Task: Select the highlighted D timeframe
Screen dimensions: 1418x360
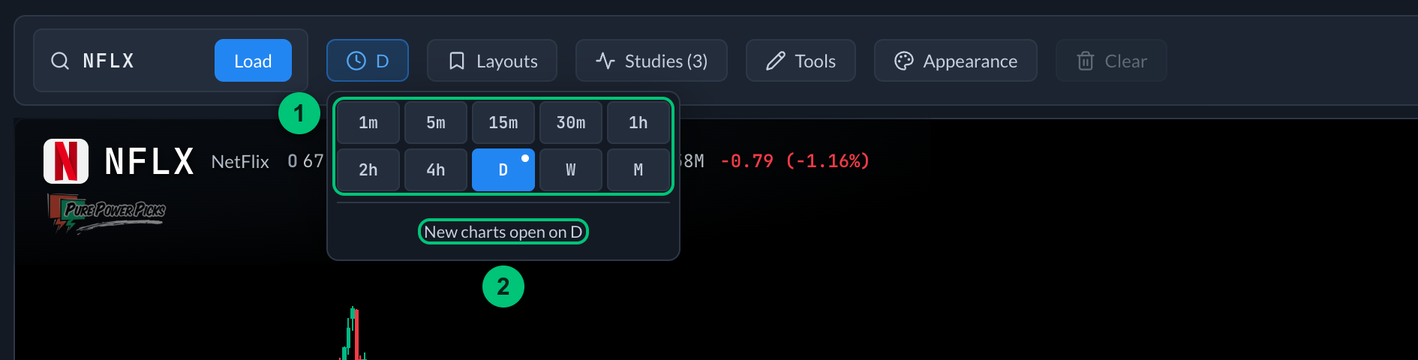Action: click(503, 170)
